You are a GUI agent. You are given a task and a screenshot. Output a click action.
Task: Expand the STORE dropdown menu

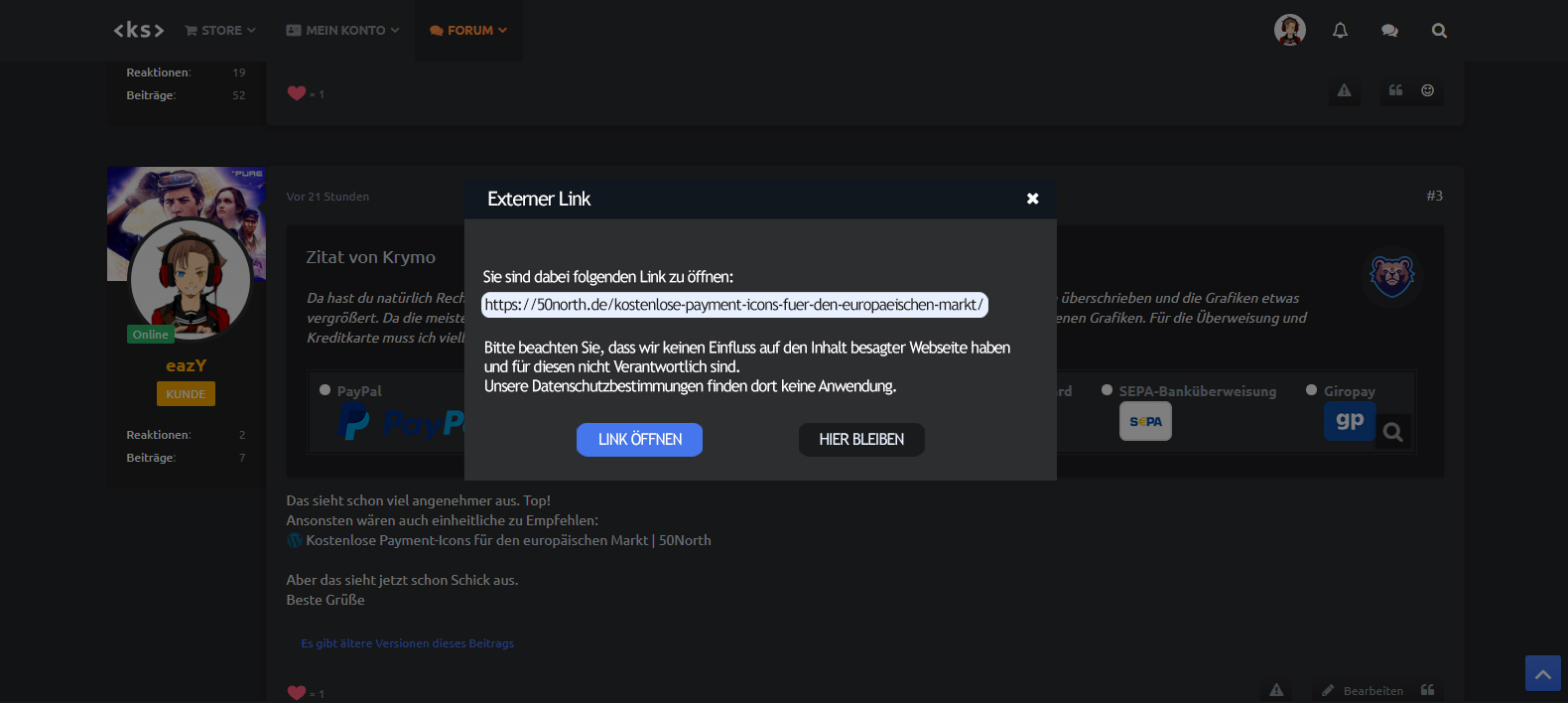click(x=220, y=31)
